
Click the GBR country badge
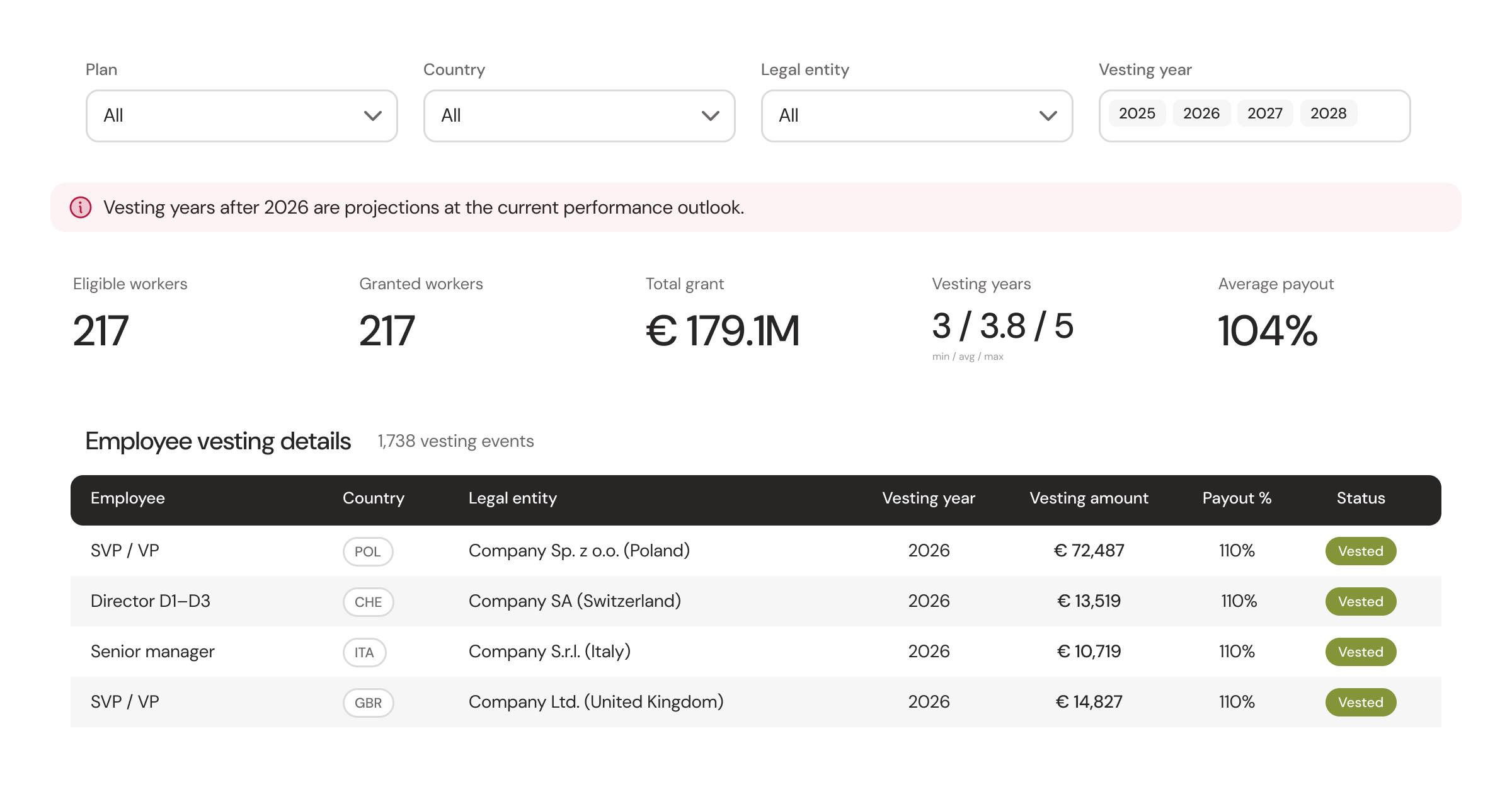369,703
